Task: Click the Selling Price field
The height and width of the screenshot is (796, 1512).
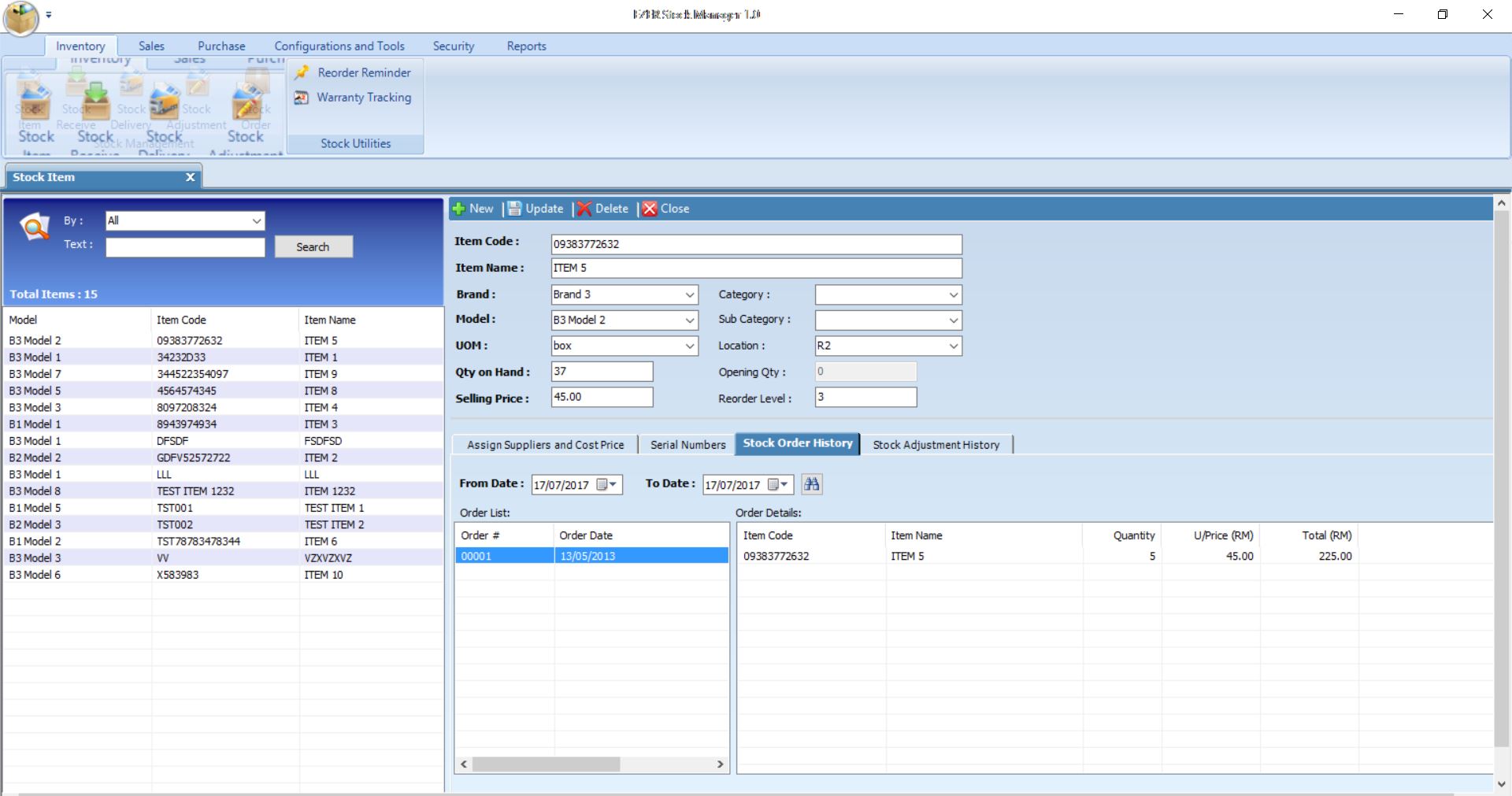Action: 602,397
